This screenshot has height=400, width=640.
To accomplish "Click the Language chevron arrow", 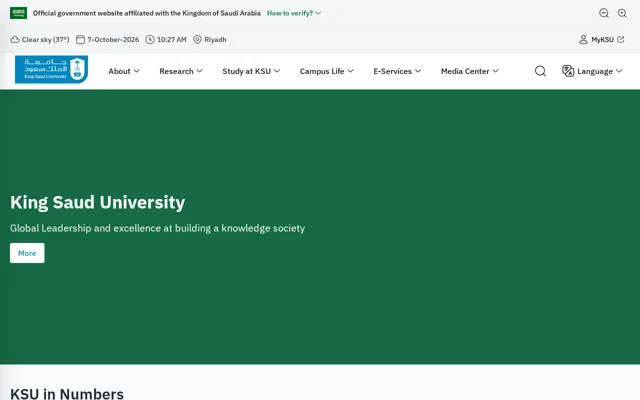I will (x=619, y=71).
